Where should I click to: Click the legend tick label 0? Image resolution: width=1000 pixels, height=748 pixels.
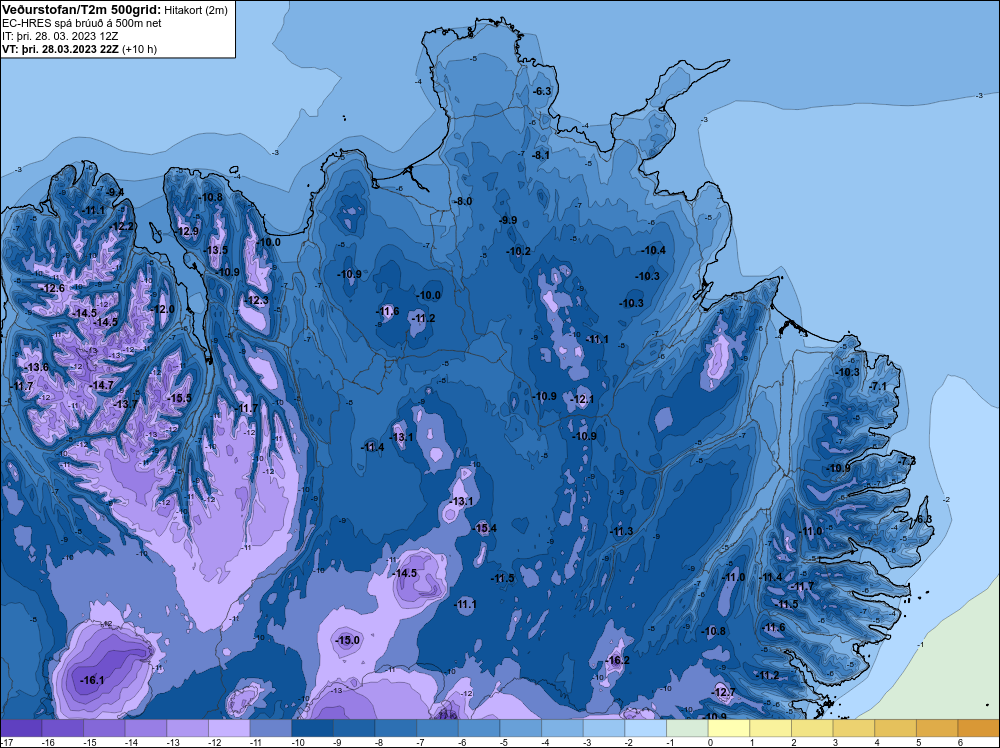click(x=710, y=743)
